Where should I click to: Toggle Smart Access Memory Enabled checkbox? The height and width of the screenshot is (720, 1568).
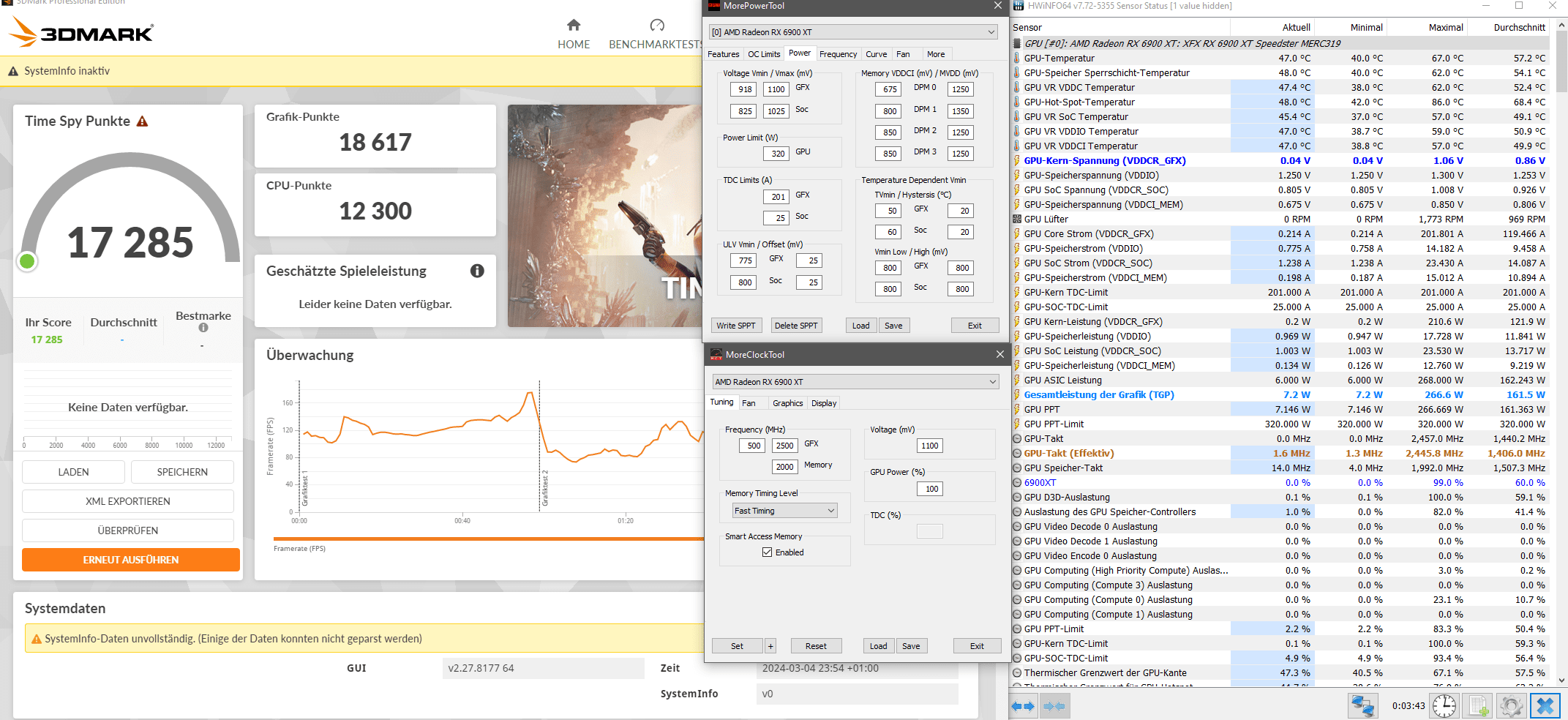tap(768, 552)
